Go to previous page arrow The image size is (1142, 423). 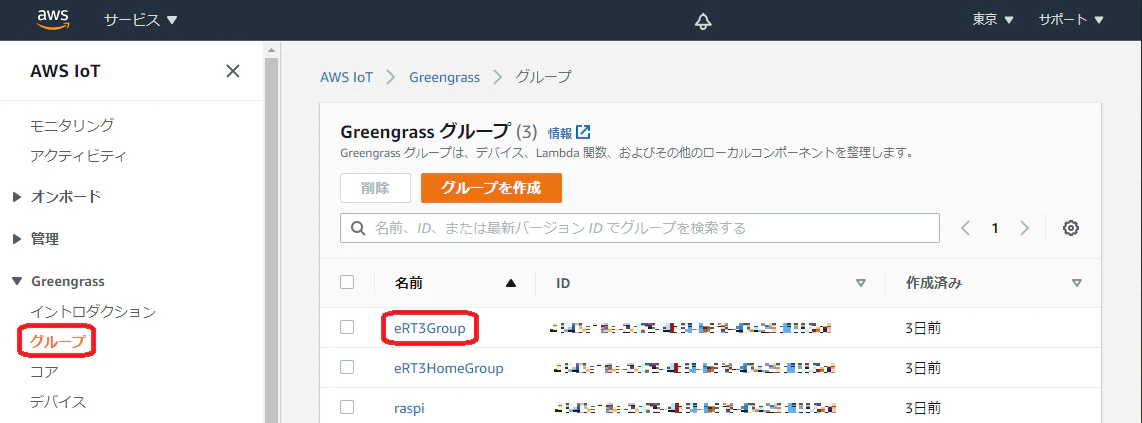pyautogui.click(x=966, y=228)
